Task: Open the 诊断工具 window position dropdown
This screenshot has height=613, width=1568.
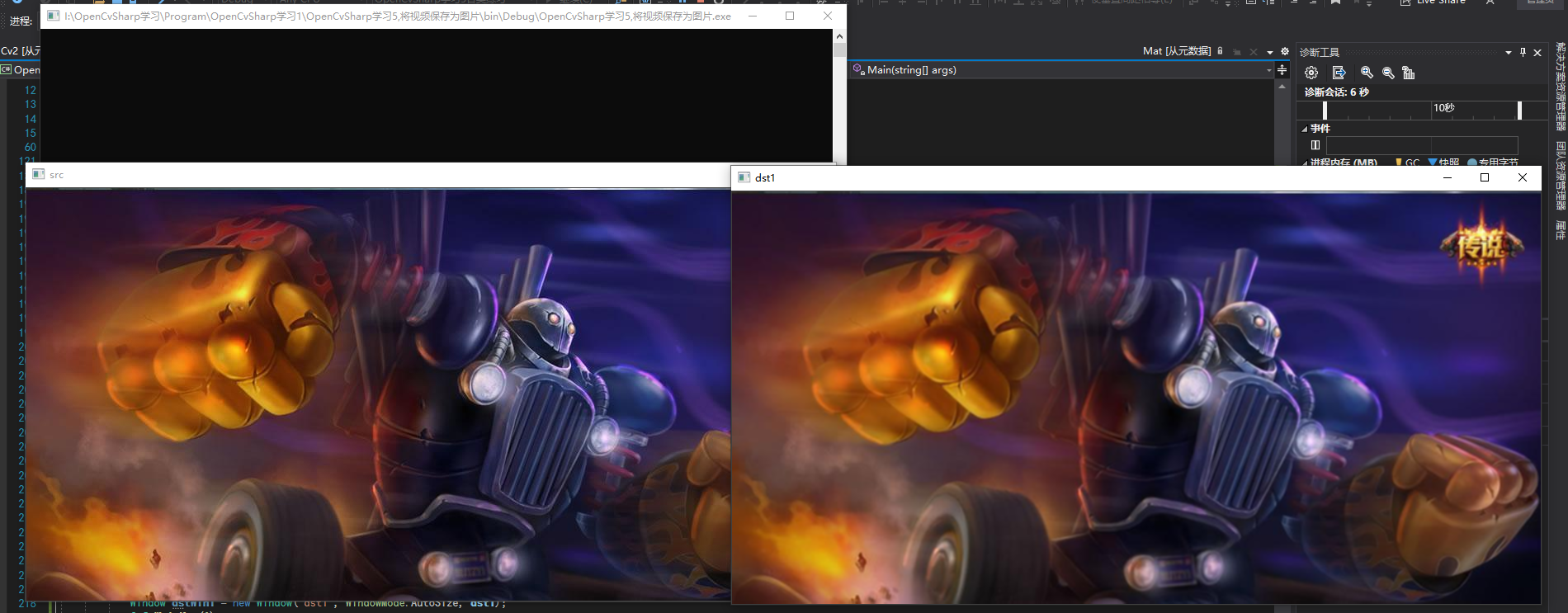Action: [1509, 52]
